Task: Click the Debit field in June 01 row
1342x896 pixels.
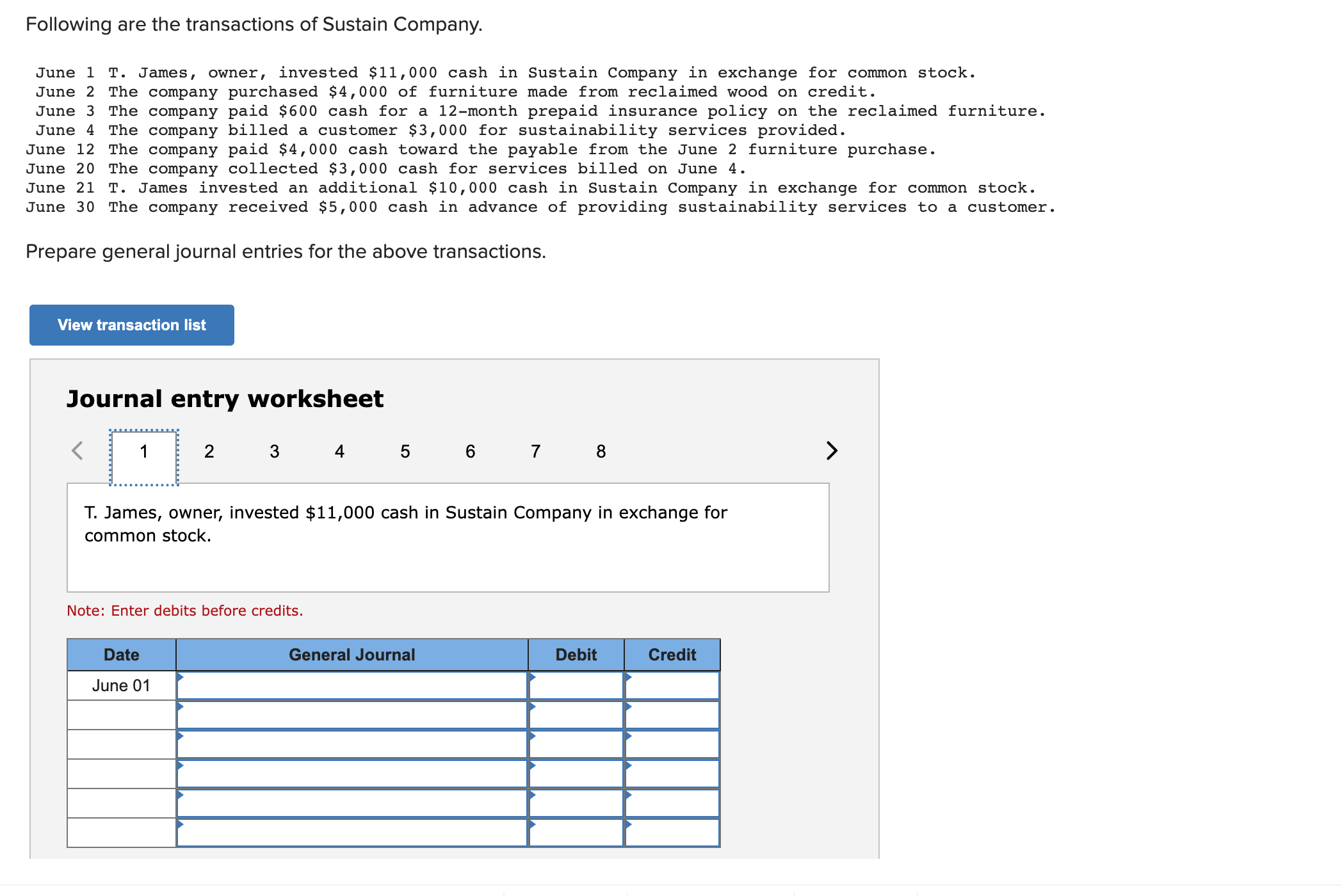Action: (x=576, y=685)
